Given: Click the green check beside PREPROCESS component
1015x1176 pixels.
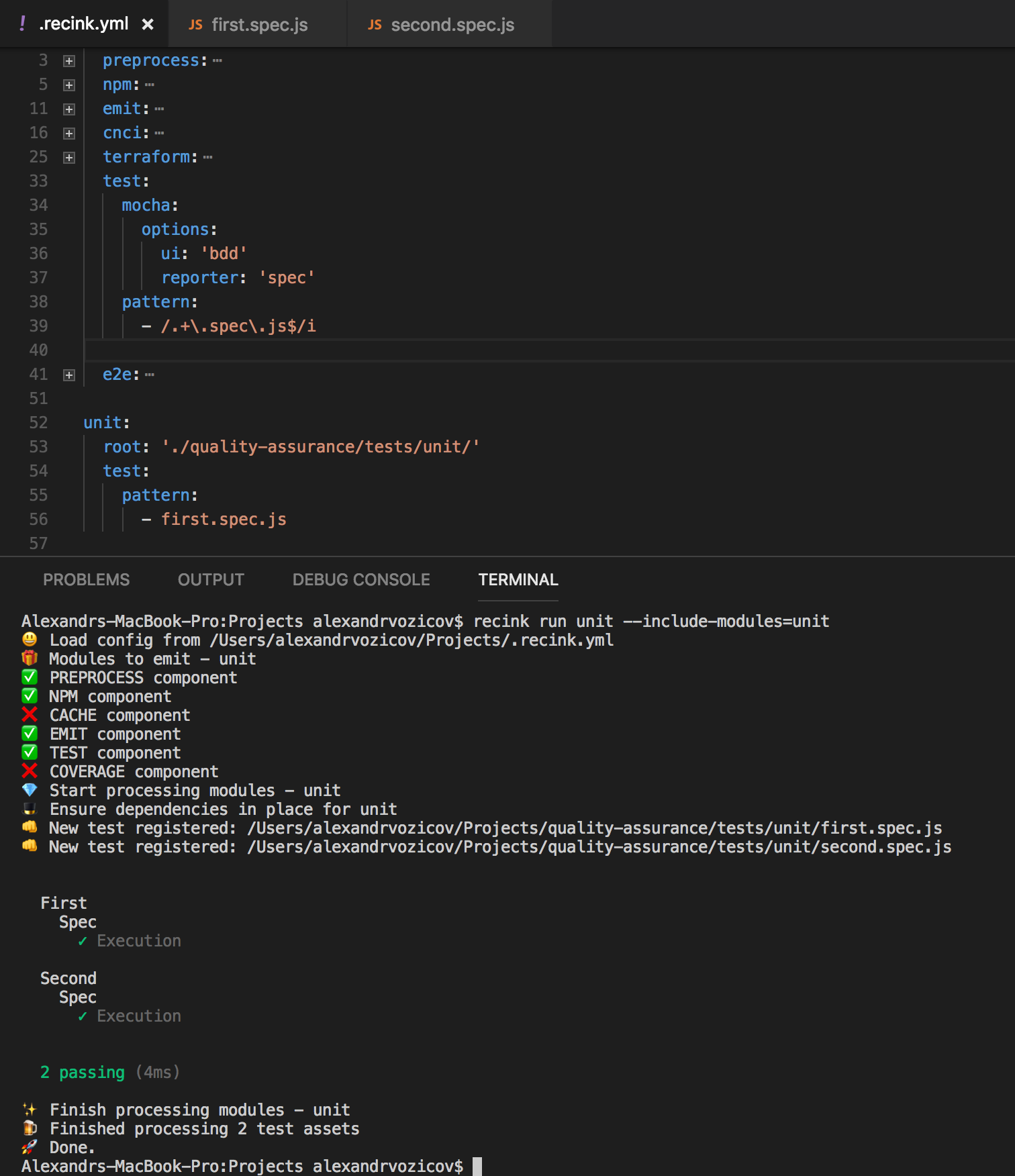Looking at the screenshot, I should click(30, 677).
